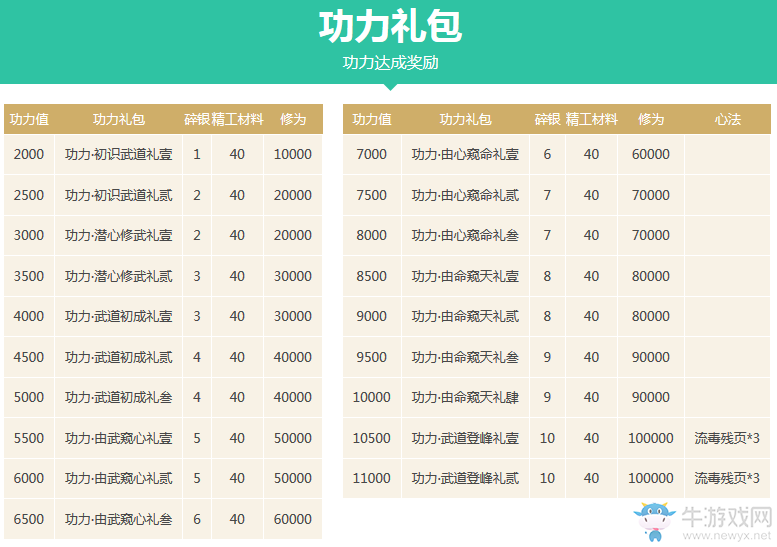Click the 3000 功力值 cell
777x547 pixels.
coord(29,235)
